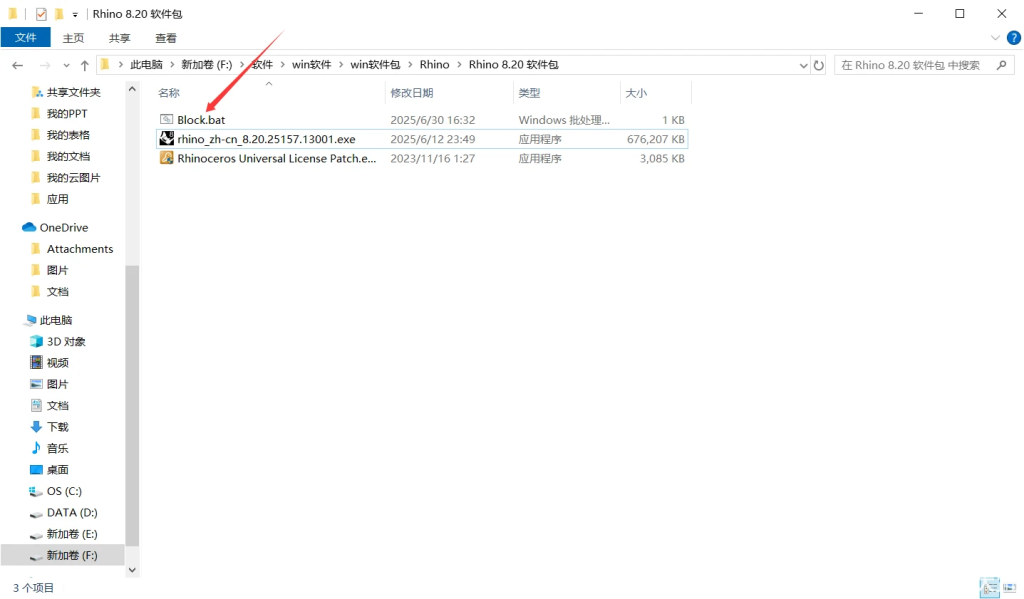The height and width of the screenshot is (599, 1024).
Task: Open recent locations dropdown beside forward arrow
Action: [65, 65]
